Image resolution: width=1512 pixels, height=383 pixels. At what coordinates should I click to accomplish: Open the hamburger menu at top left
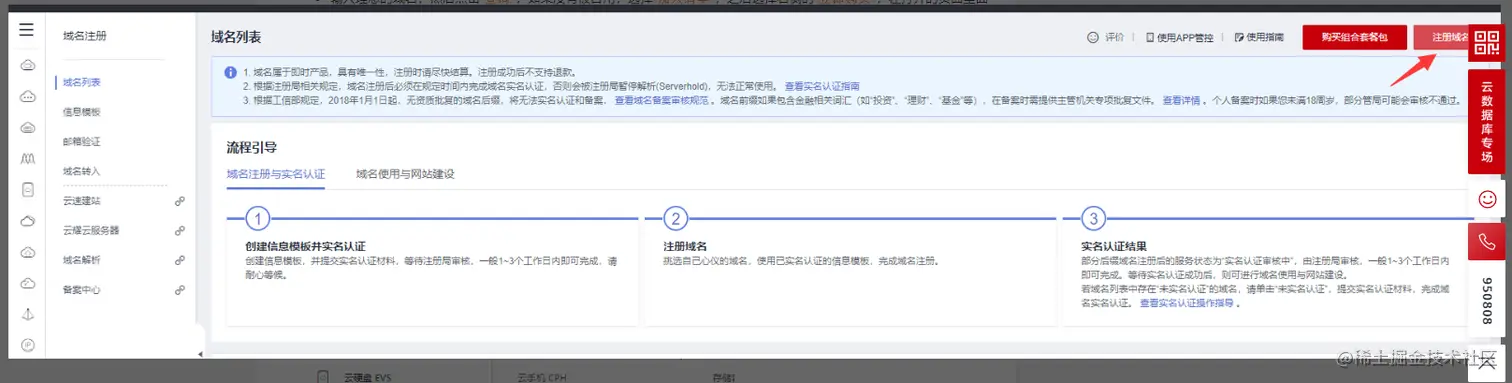point(27,30)
